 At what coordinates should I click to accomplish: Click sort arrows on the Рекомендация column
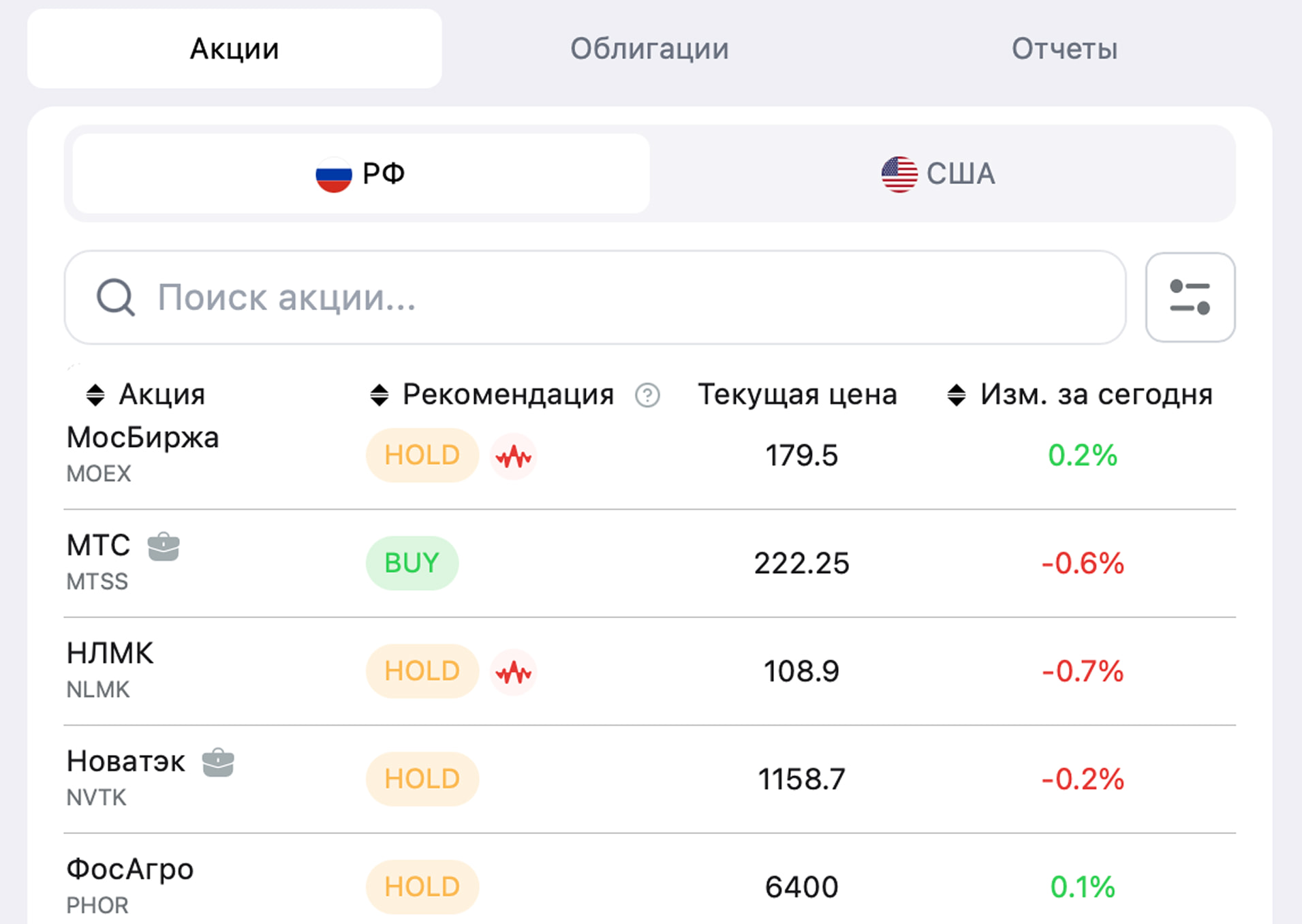point(379,394)
